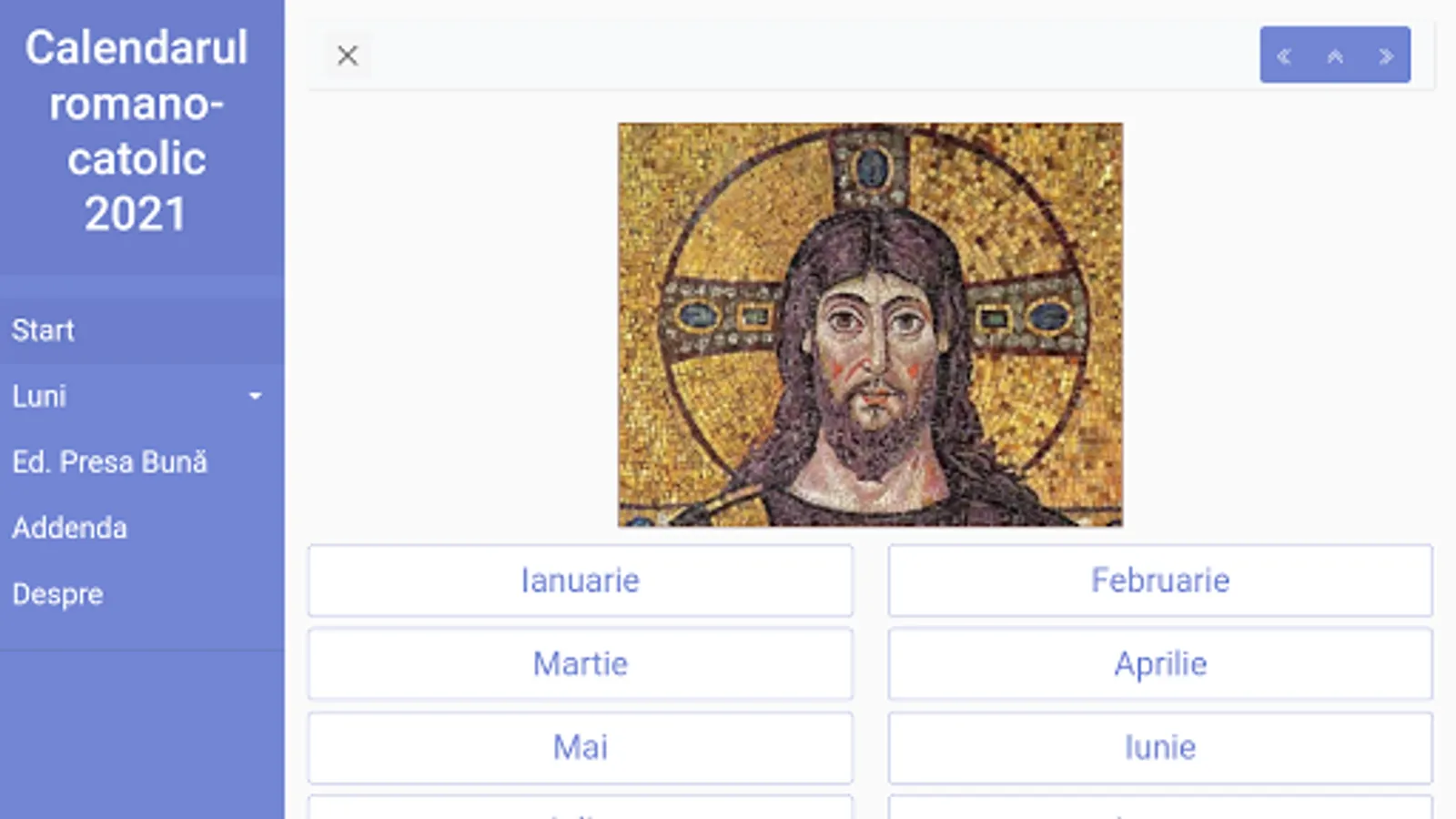
Task: Click the partially visible Iulie button
Action: (x=580, y=809)
